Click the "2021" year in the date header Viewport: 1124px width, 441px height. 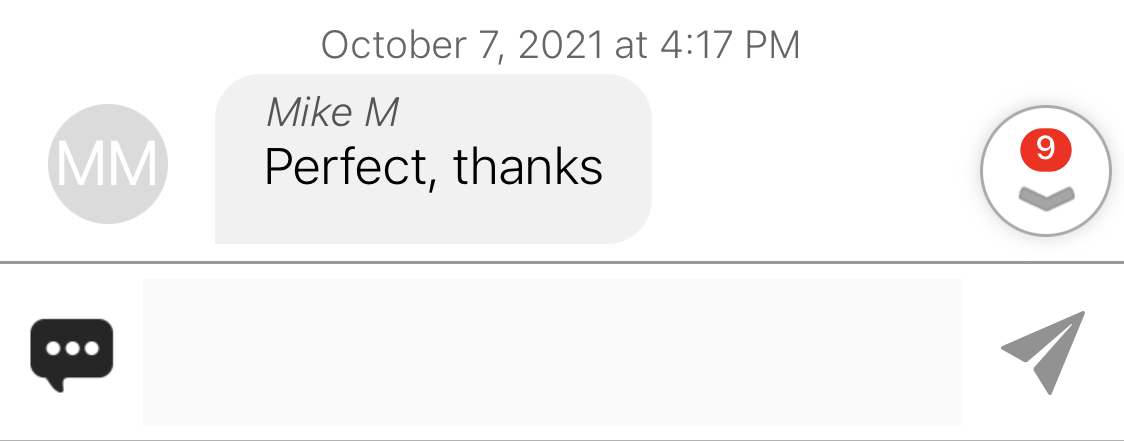(561, 45)
